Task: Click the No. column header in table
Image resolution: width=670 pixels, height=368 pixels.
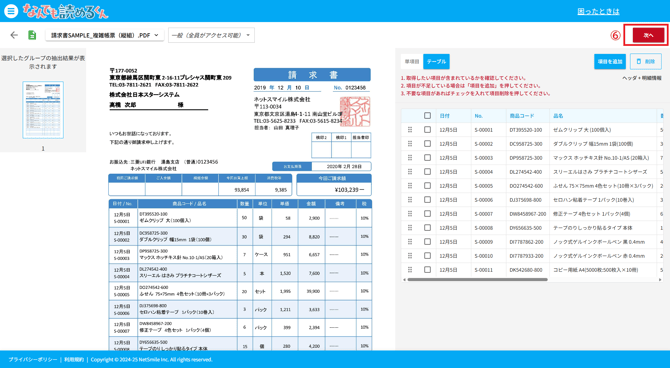Action: click(x=488, y=115)
